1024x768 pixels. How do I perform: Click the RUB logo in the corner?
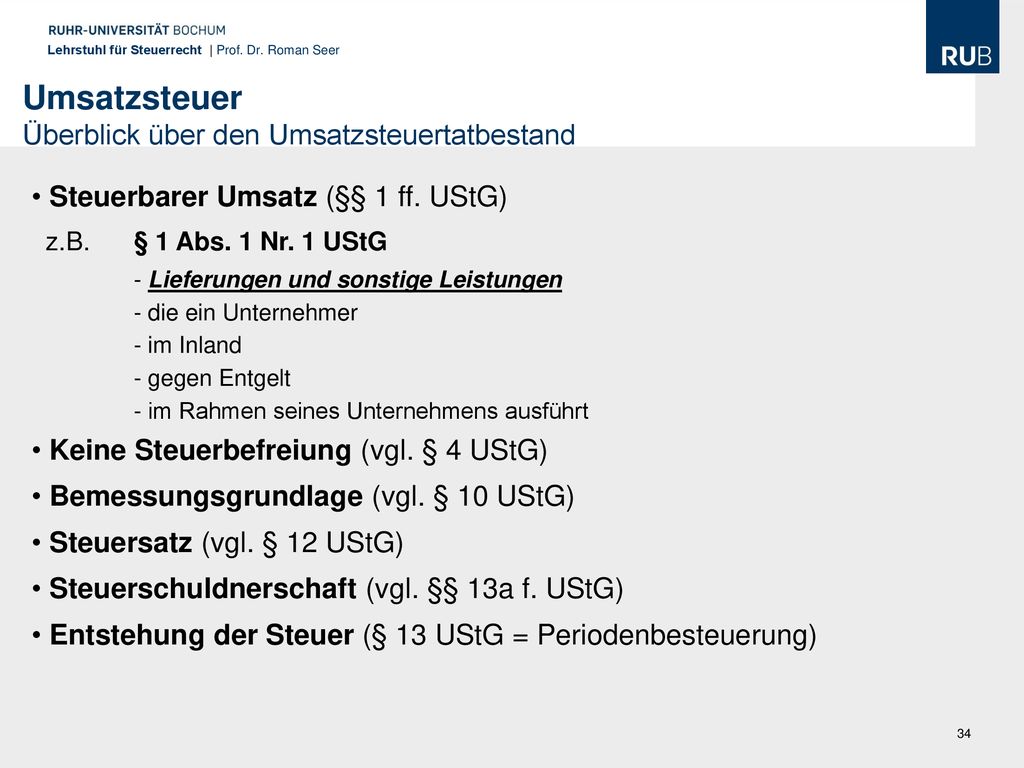tap(962, 37)
